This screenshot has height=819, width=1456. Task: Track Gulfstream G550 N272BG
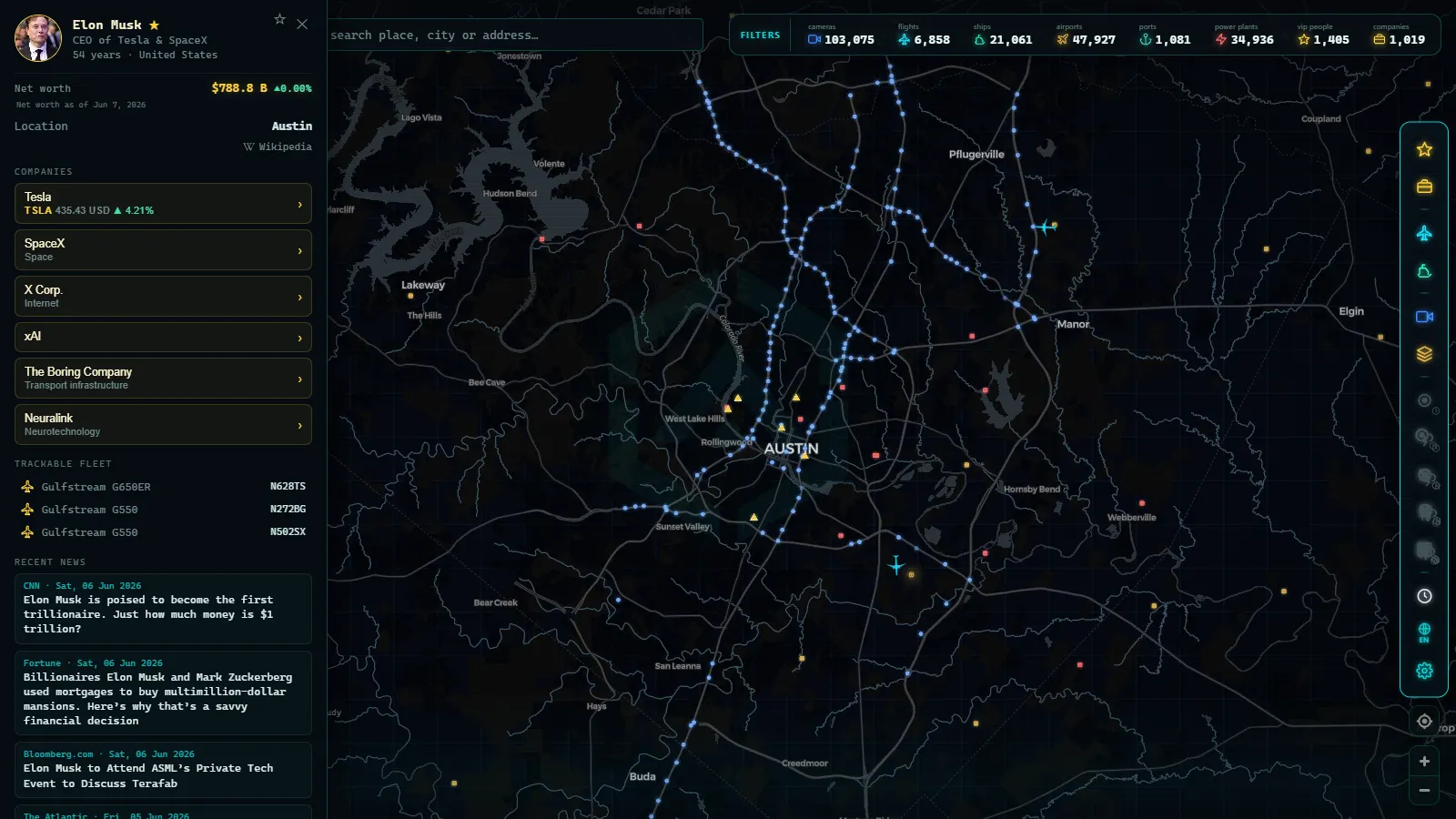(163, 510)
